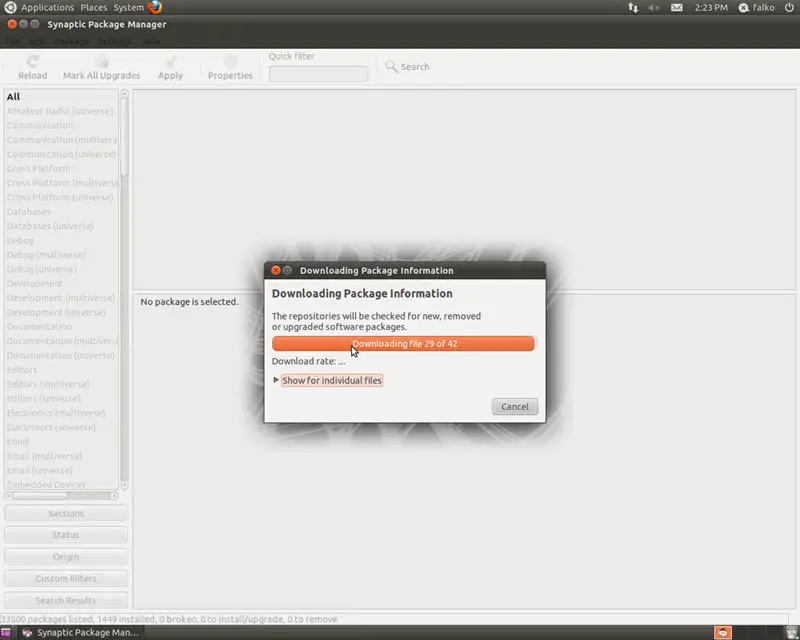This screenshot has width=800, height=640.
Task: Click the section list vertical scrollbar
Action: click(x=124, y=138)
